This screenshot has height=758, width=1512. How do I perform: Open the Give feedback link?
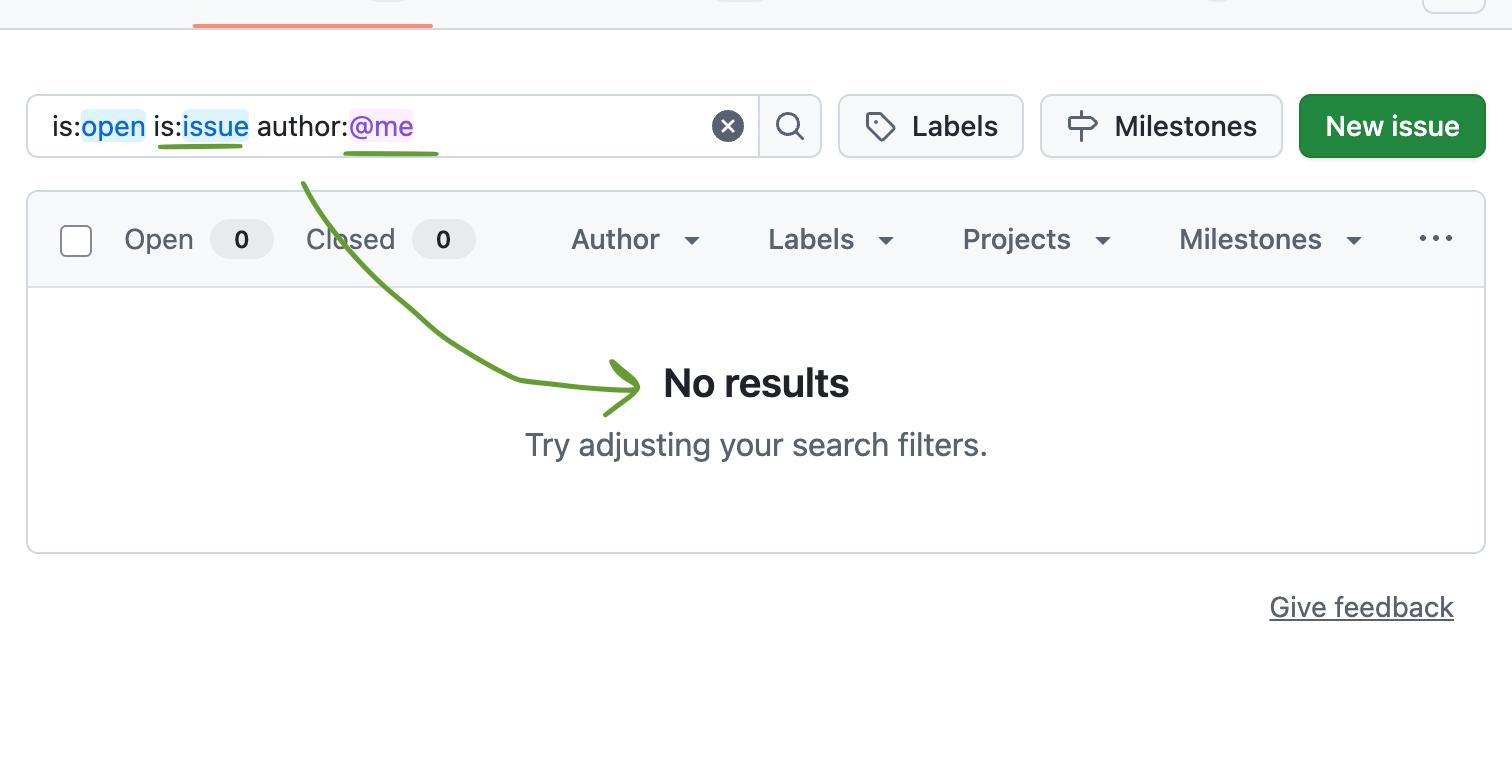click(1361, 607)
